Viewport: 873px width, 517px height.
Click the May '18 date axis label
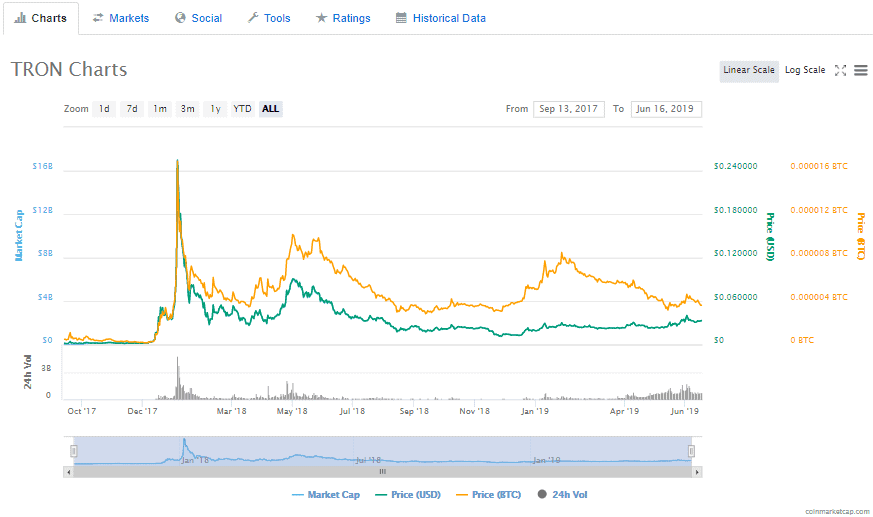292,411
